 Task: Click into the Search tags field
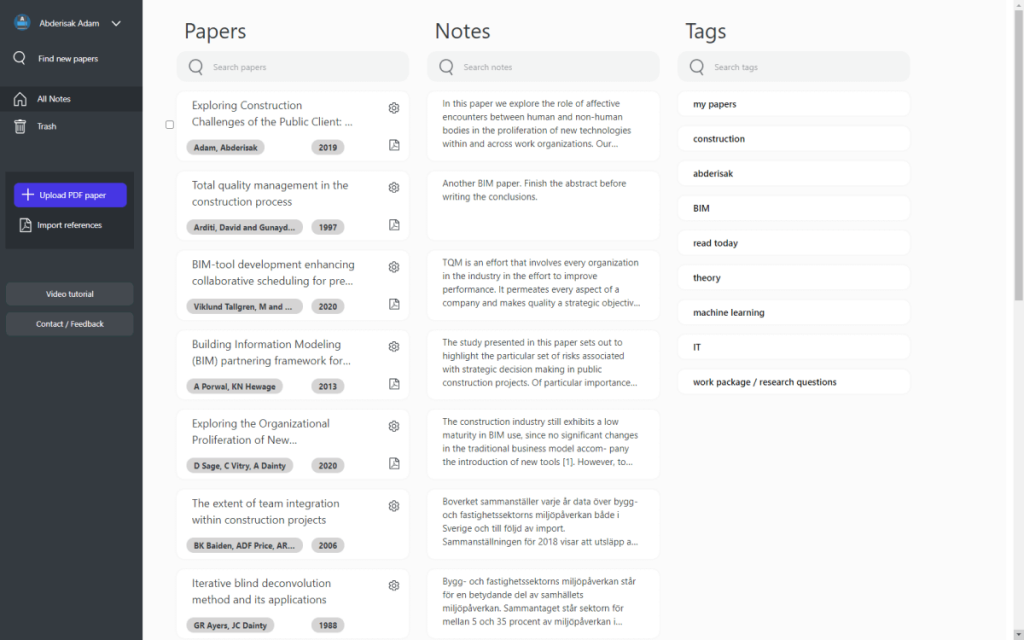point(793,67)
